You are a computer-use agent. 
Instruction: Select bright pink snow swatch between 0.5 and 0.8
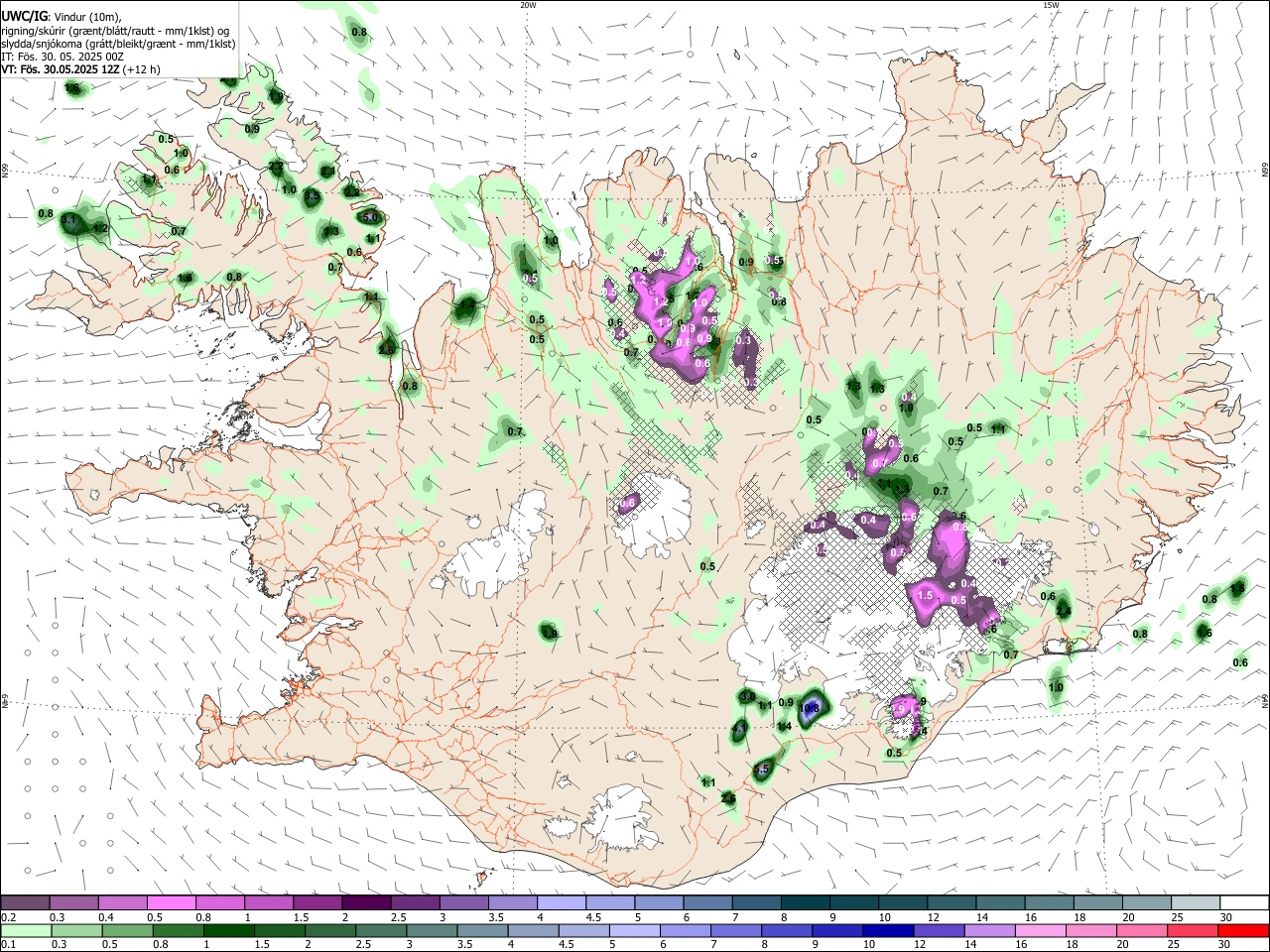tap(171, 902)
